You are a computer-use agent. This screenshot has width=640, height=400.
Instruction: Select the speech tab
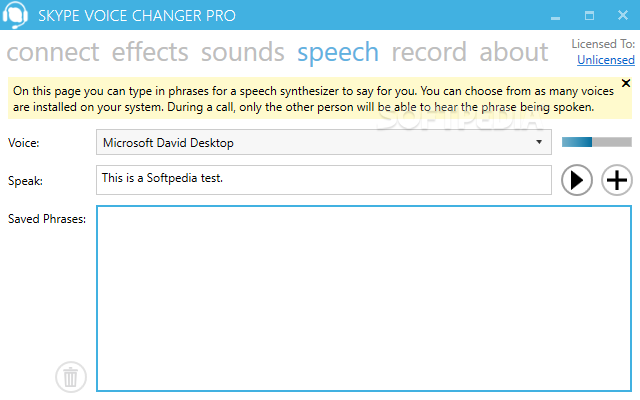338,52
